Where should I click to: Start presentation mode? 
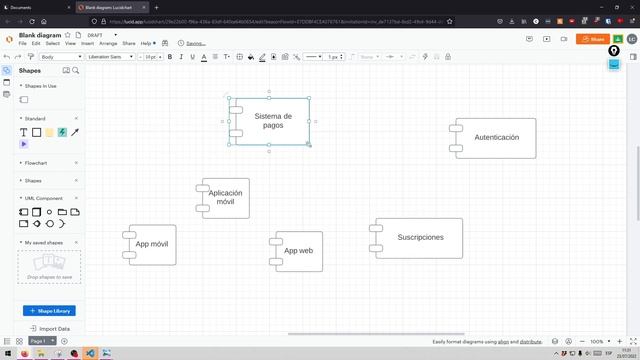point(547,39)
